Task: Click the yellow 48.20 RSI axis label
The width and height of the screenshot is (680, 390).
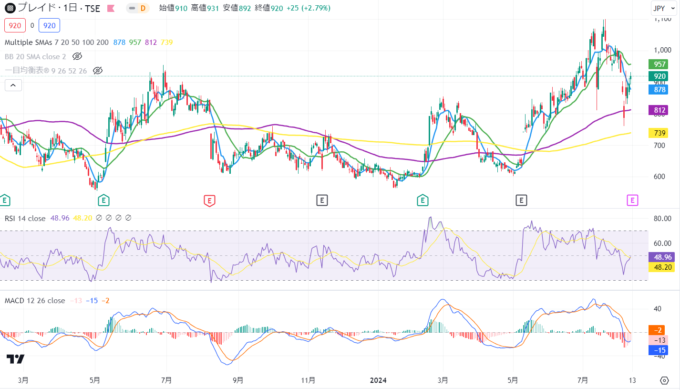Action: tap(661, 267)
